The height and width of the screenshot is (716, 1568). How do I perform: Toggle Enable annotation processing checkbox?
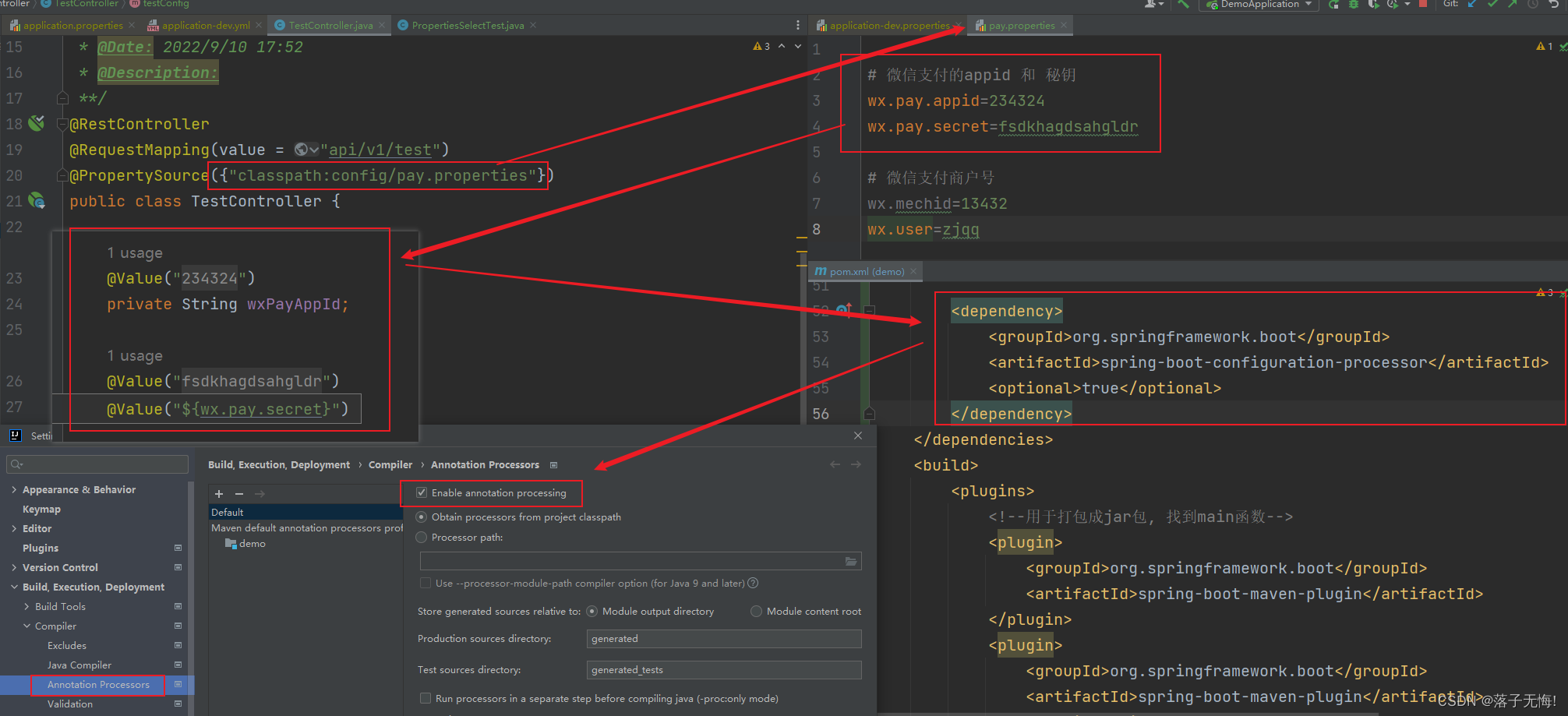pyautogui.click(x=422, y=492)
